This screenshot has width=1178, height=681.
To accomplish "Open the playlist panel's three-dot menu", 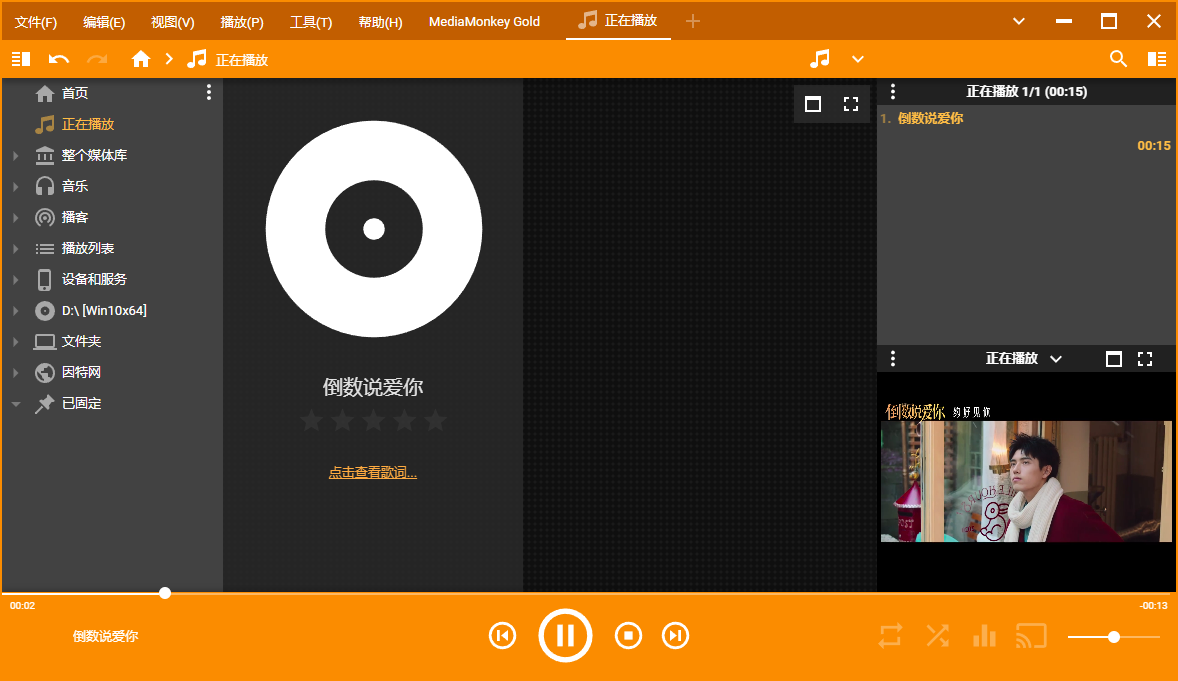I will 893,91.
